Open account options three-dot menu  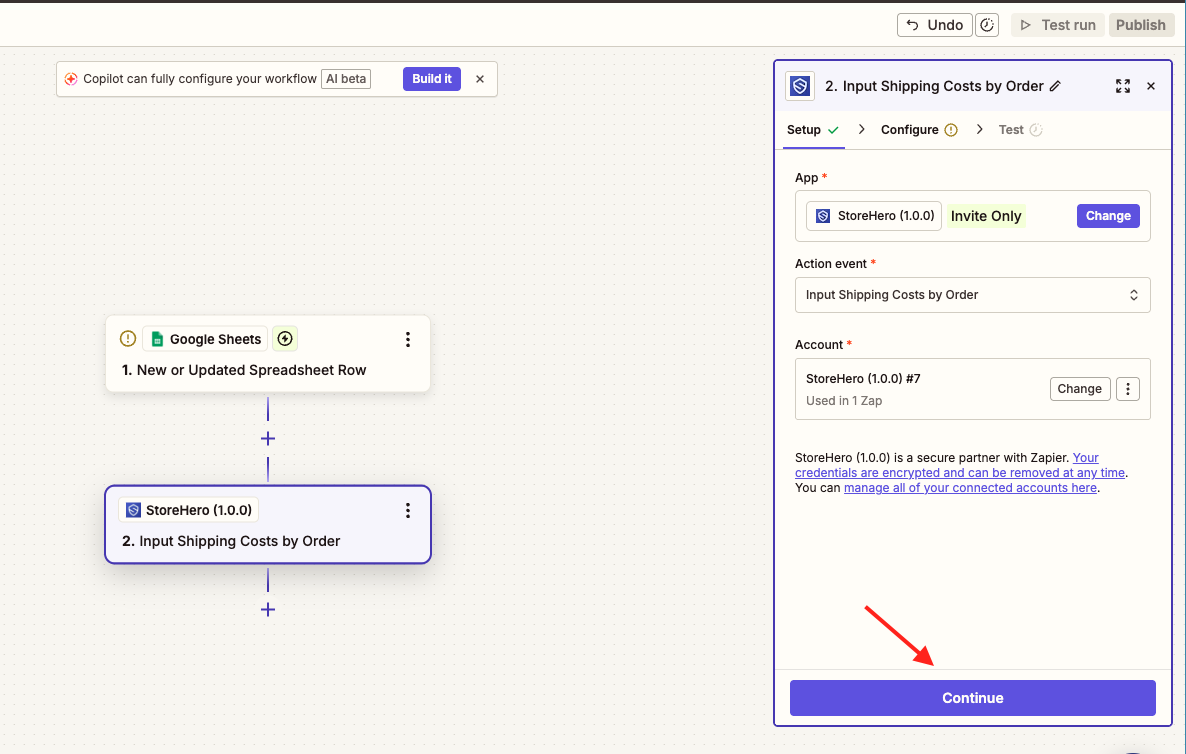click(x=1128, y=389)
